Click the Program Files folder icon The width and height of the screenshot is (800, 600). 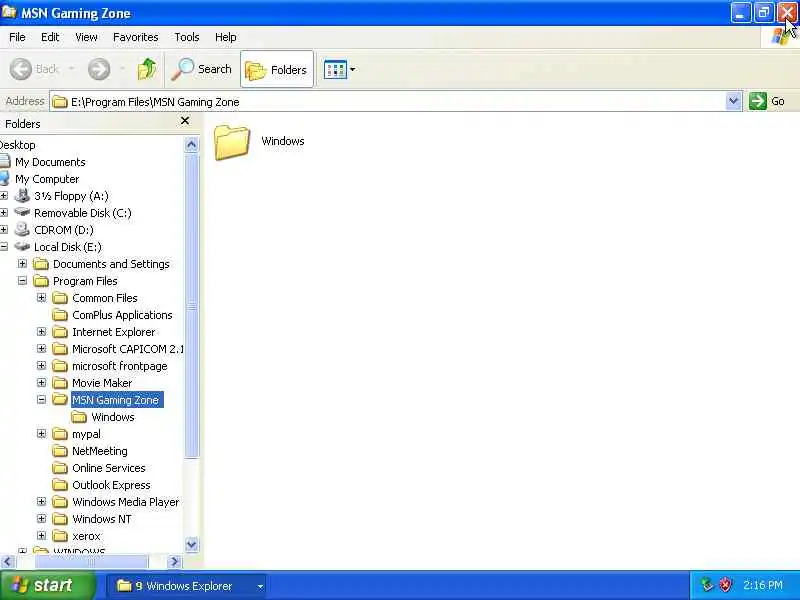(x=41, y=281)
